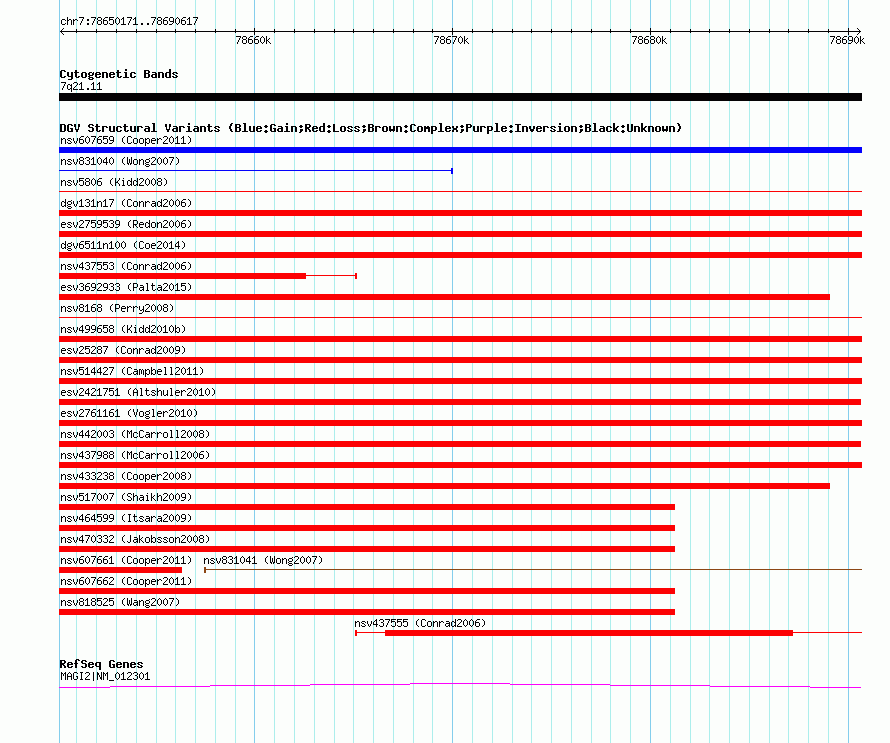
Task: Click the black 7q21.11 cytogenetic band bar
Action: 460,97
